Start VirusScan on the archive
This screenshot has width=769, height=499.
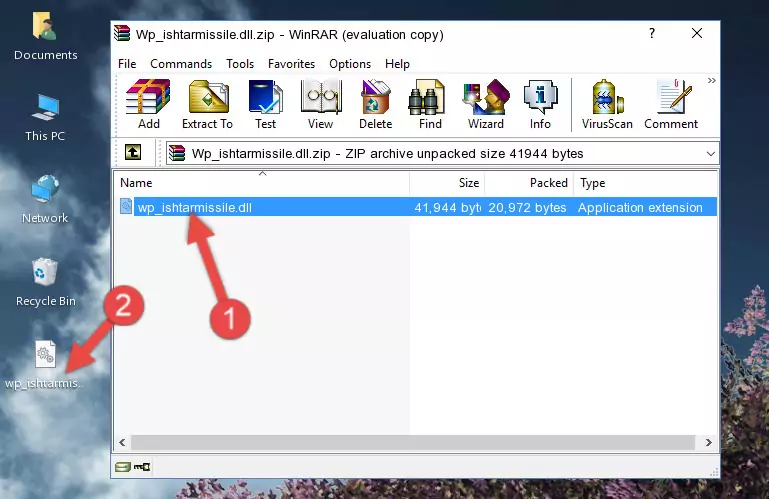point(607,104)
